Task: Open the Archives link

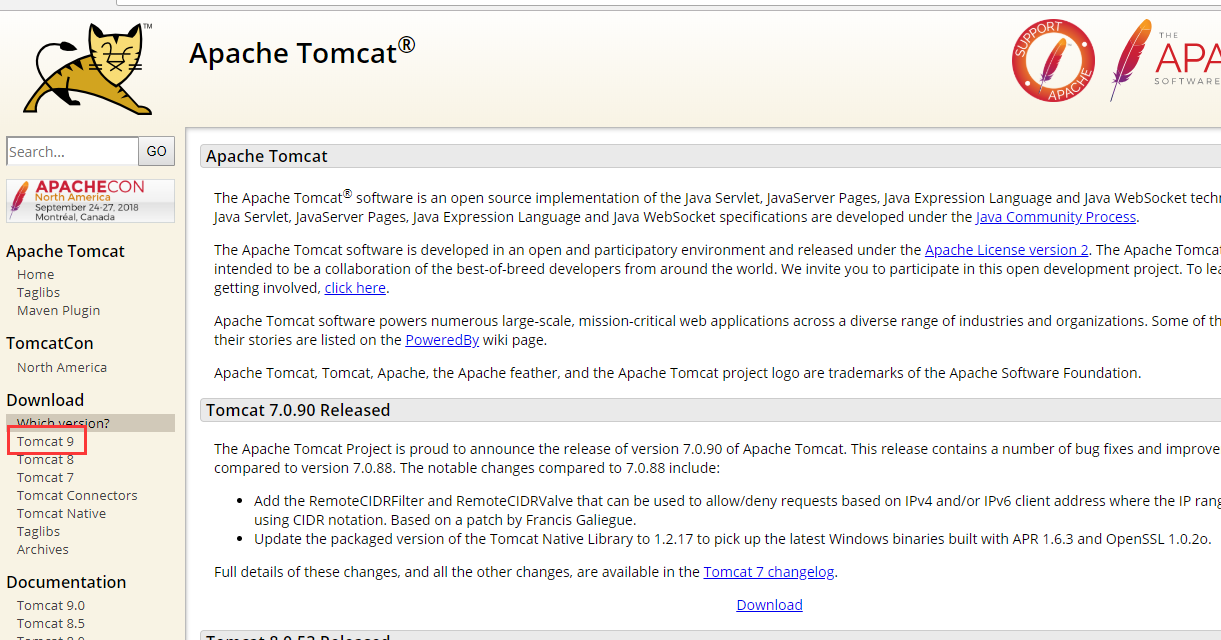Action: (x=43, y=549)
